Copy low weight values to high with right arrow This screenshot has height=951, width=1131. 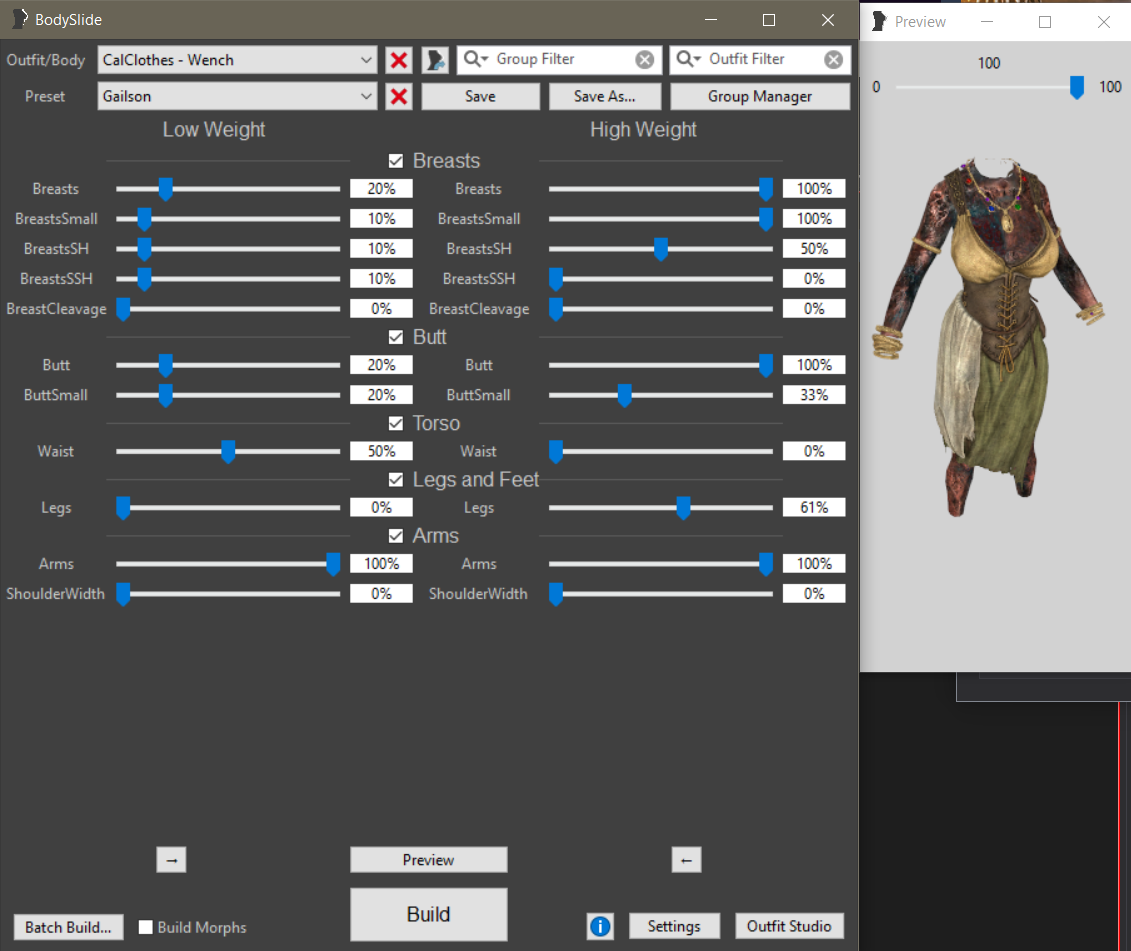171,859
